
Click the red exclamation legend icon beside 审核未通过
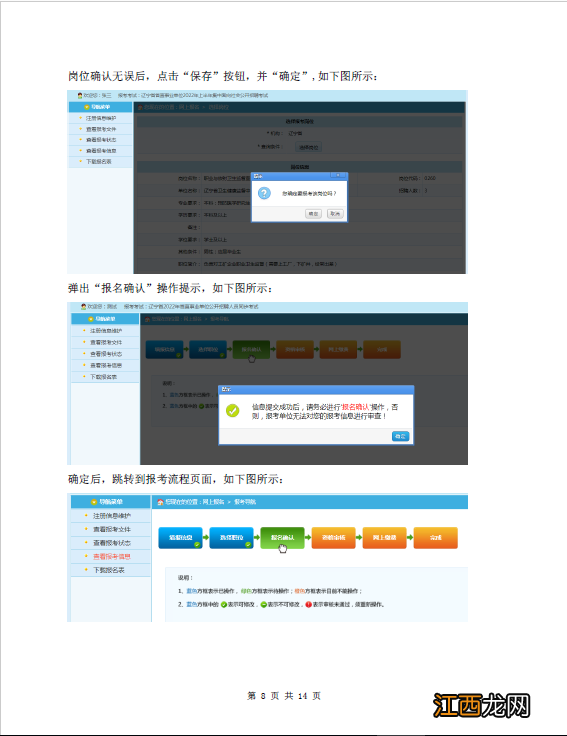tap(309, 605)
